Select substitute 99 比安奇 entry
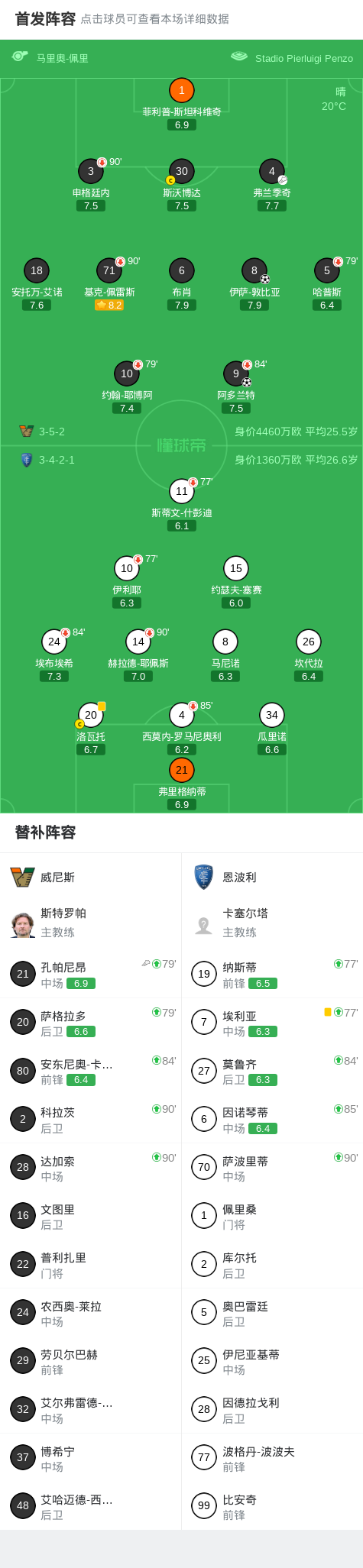Screen dimensions: 363x1568 pos(273,1506)
